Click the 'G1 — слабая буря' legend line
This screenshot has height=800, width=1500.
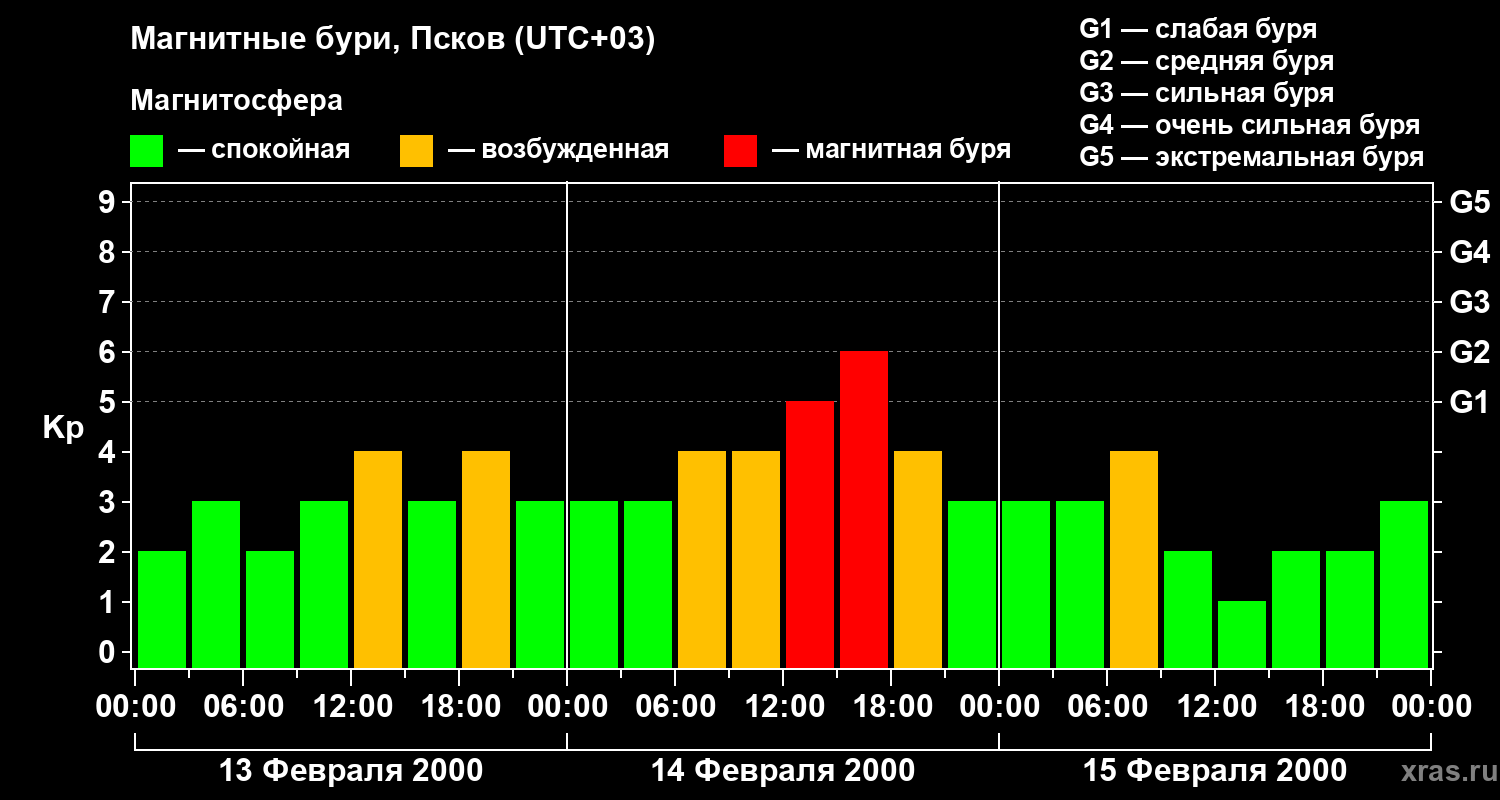click(x=1198, y=29)
